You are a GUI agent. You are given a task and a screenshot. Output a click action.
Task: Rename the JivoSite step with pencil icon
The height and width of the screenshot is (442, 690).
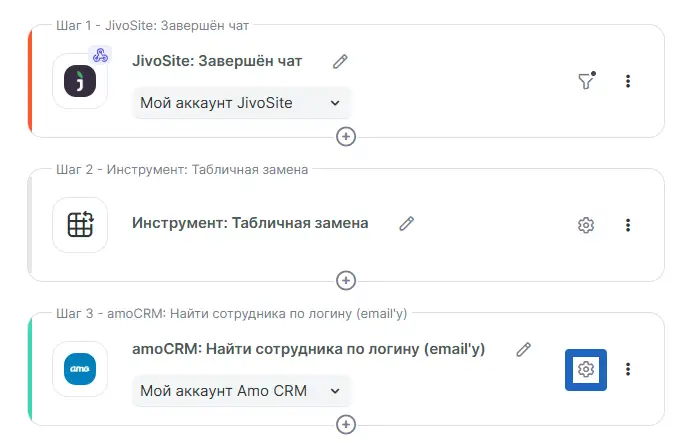click(340, 61)
